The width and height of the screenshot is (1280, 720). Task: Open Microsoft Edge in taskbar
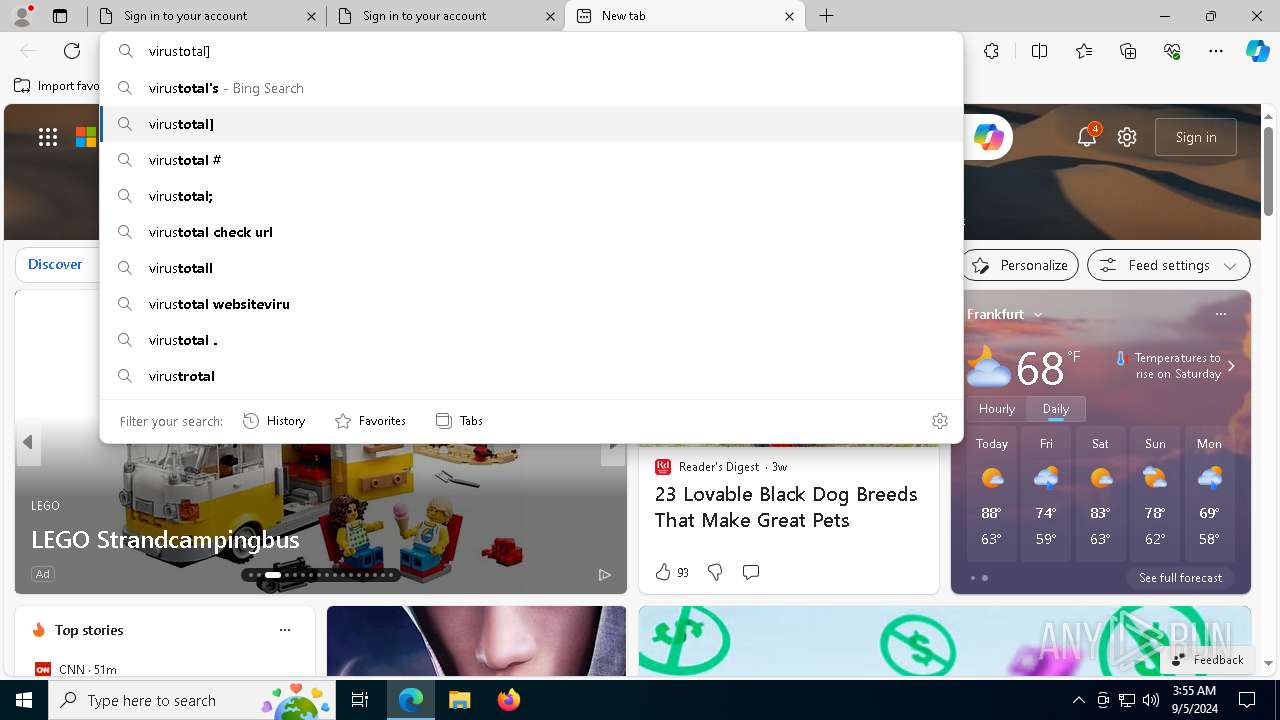tap(411, 700)
